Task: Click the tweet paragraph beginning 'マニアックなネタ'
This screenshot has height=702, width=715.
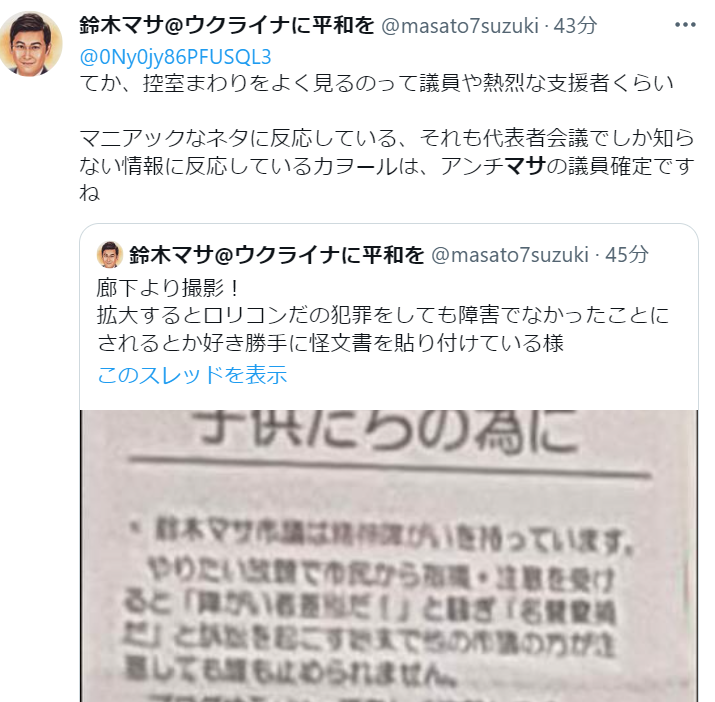Action: point(387,166)
